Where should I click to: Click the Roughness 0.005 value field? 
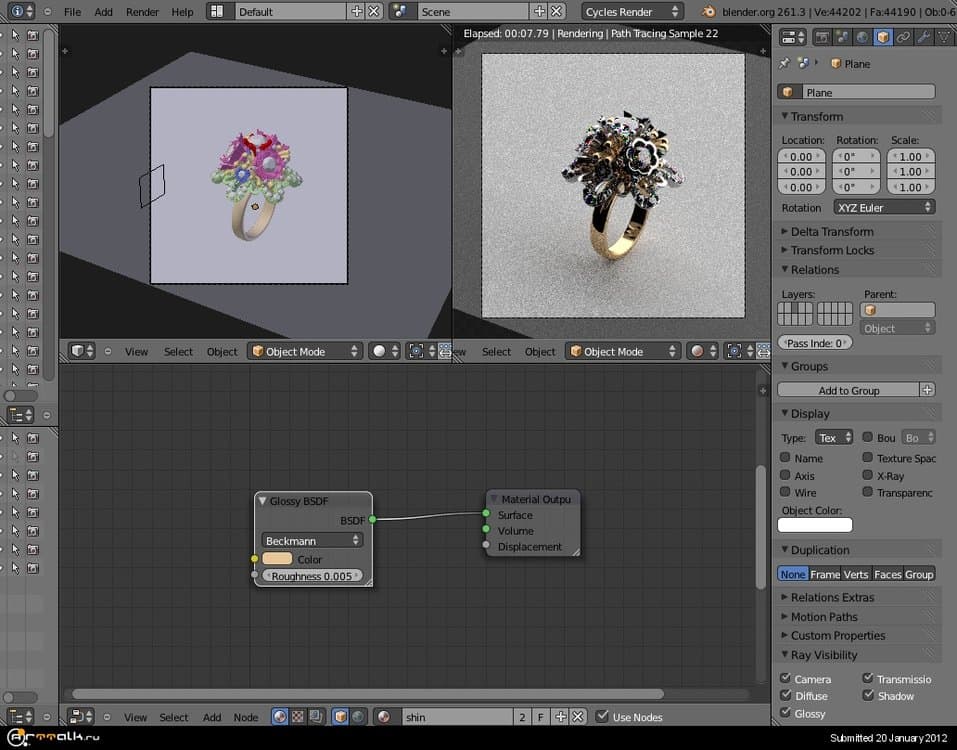tap(312, 576)
